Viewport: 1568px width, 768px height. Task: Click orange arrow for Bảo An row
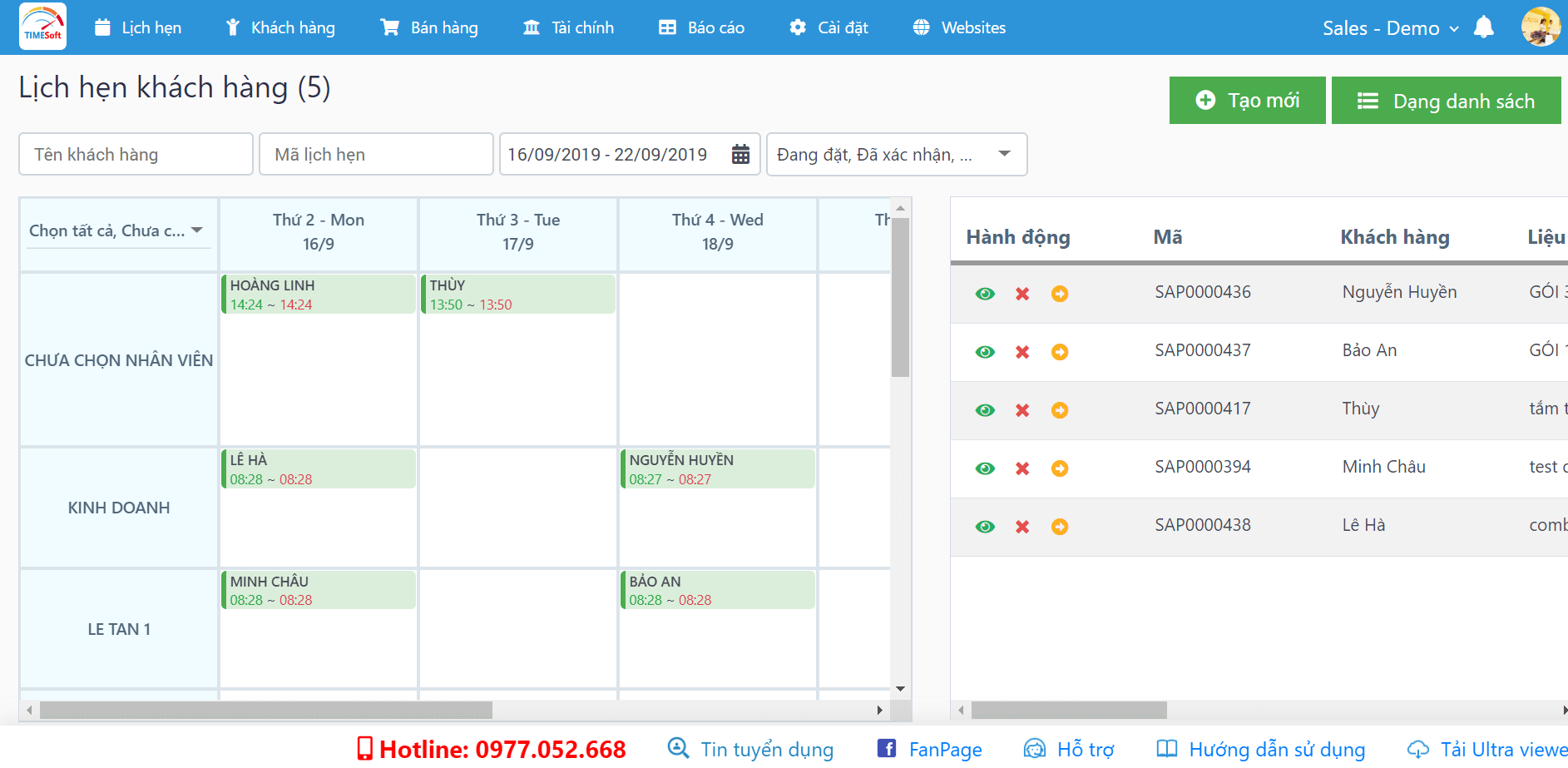pos(1059,352)
